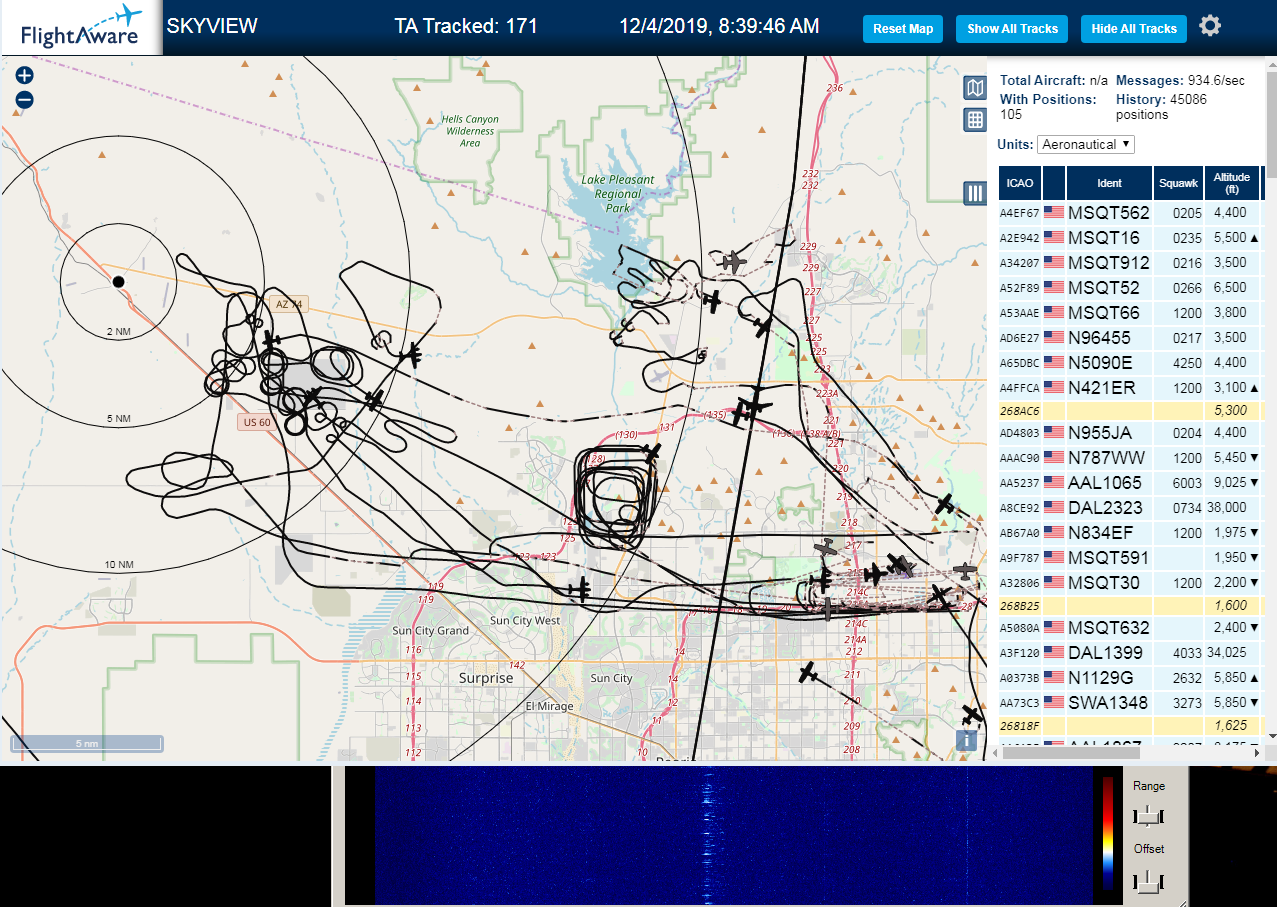Click the waterfall spectrum display
This screenshot has height=907, width=1277.
[734, 836]
